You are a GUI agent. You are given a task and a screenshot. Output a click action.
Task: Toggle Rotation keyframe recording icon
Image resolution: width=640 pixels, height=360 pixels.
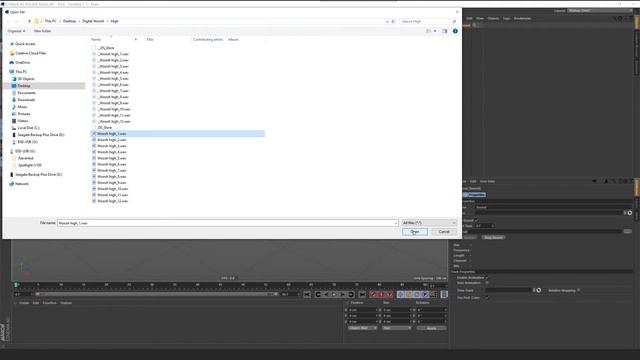click(x=417, y=294)
